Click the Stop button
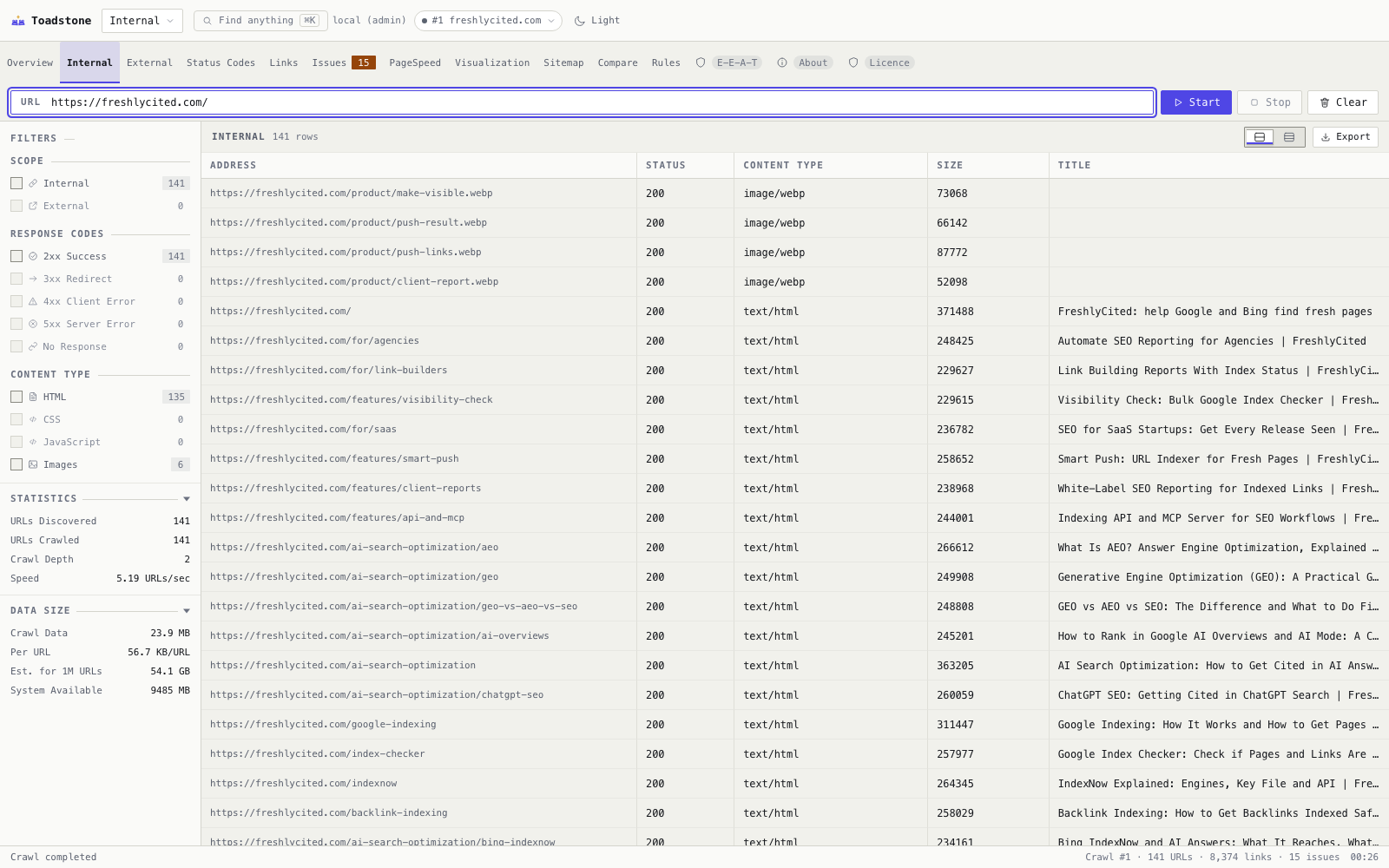The image size is (1389, 868). point(1269,102)
